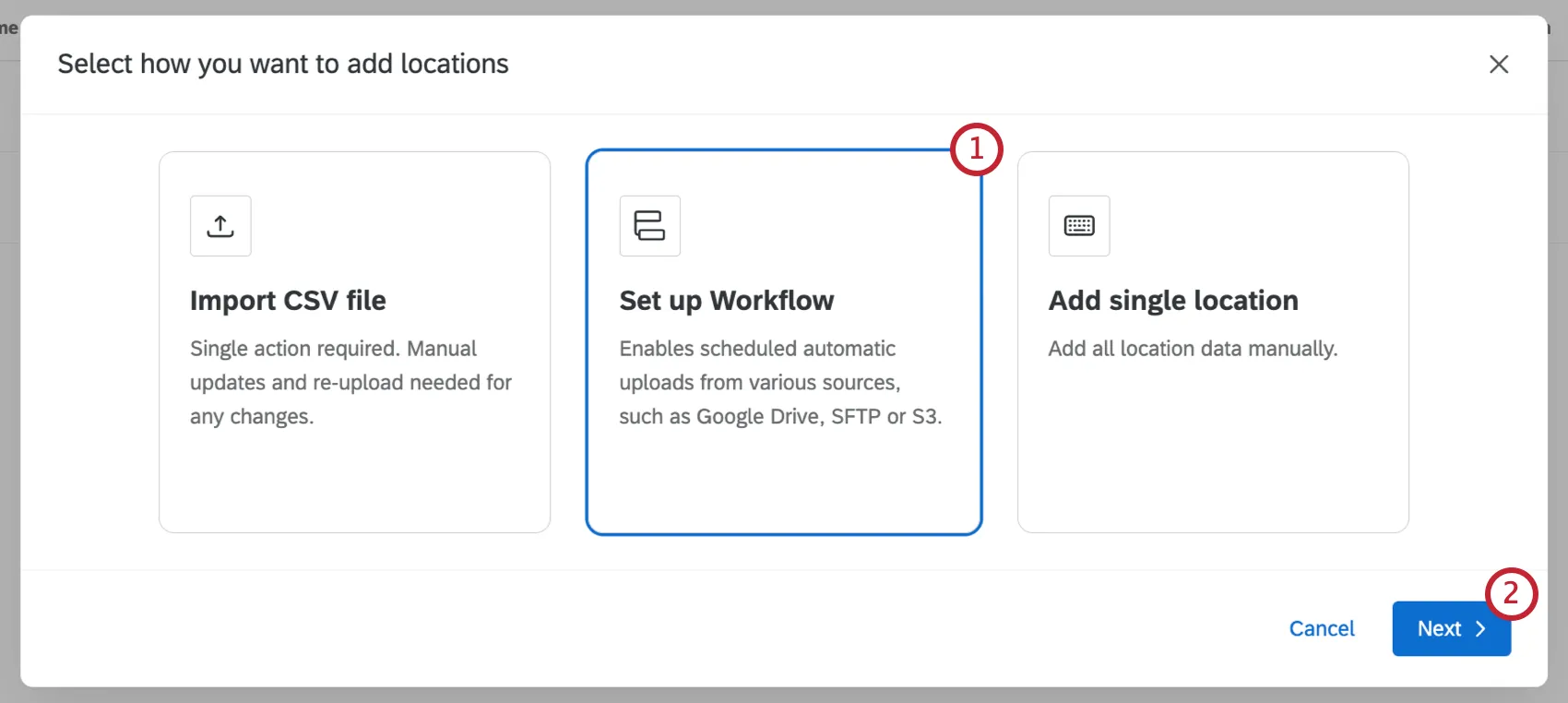Choose the Set up Workflow heading
Viewport: 1568px width, 703px height.
(727, 301)
